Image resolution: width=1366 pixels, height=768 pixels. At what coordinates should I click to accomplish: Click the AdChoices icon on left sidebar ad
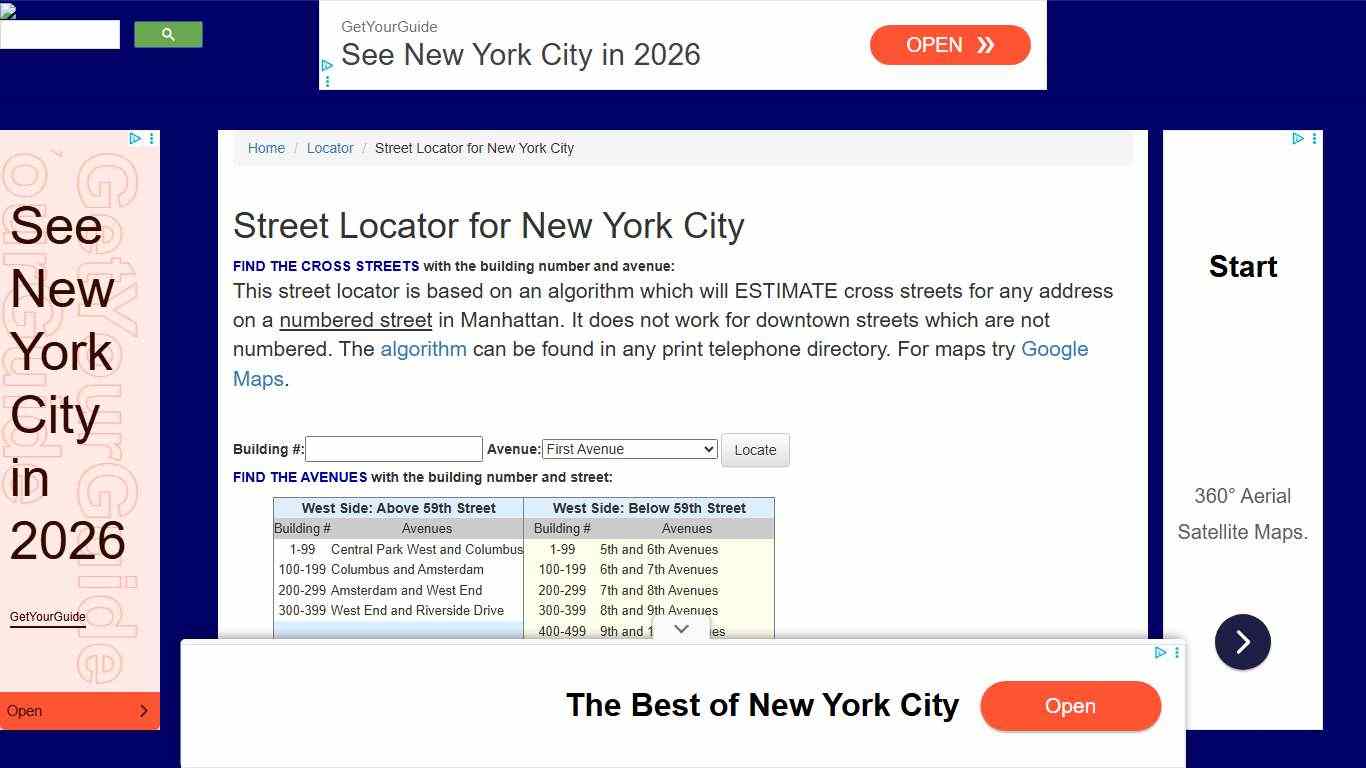[x=135, y=138]
